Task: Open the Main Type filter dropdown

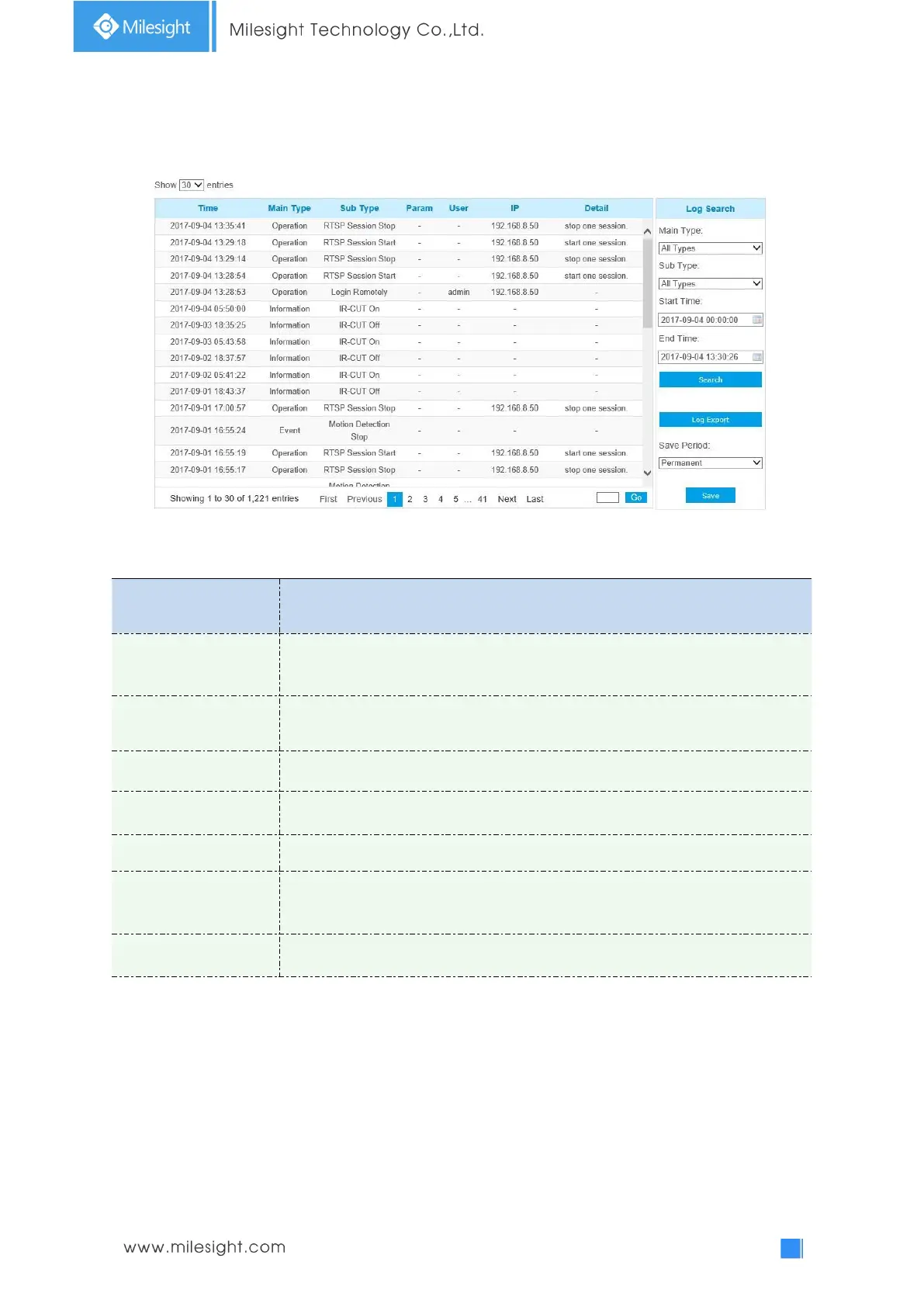Action: pos(711,248)
